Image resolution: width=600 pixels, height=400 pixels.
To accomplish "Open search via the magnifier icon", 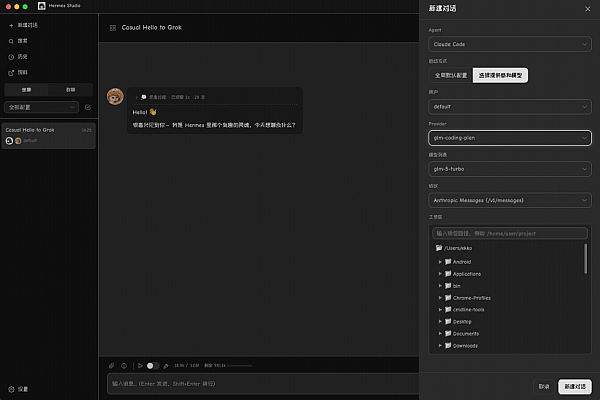I will point(11,41).
